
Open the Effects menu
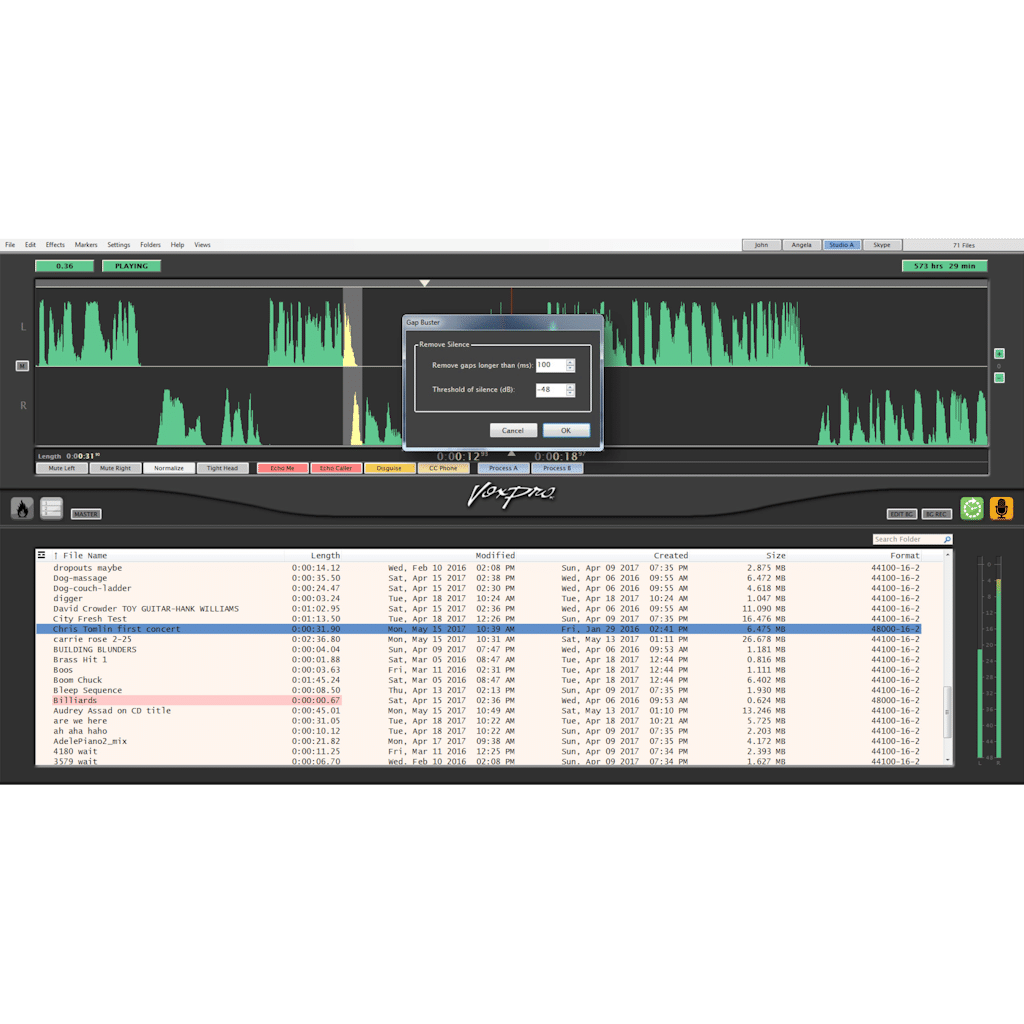(56, 245)
